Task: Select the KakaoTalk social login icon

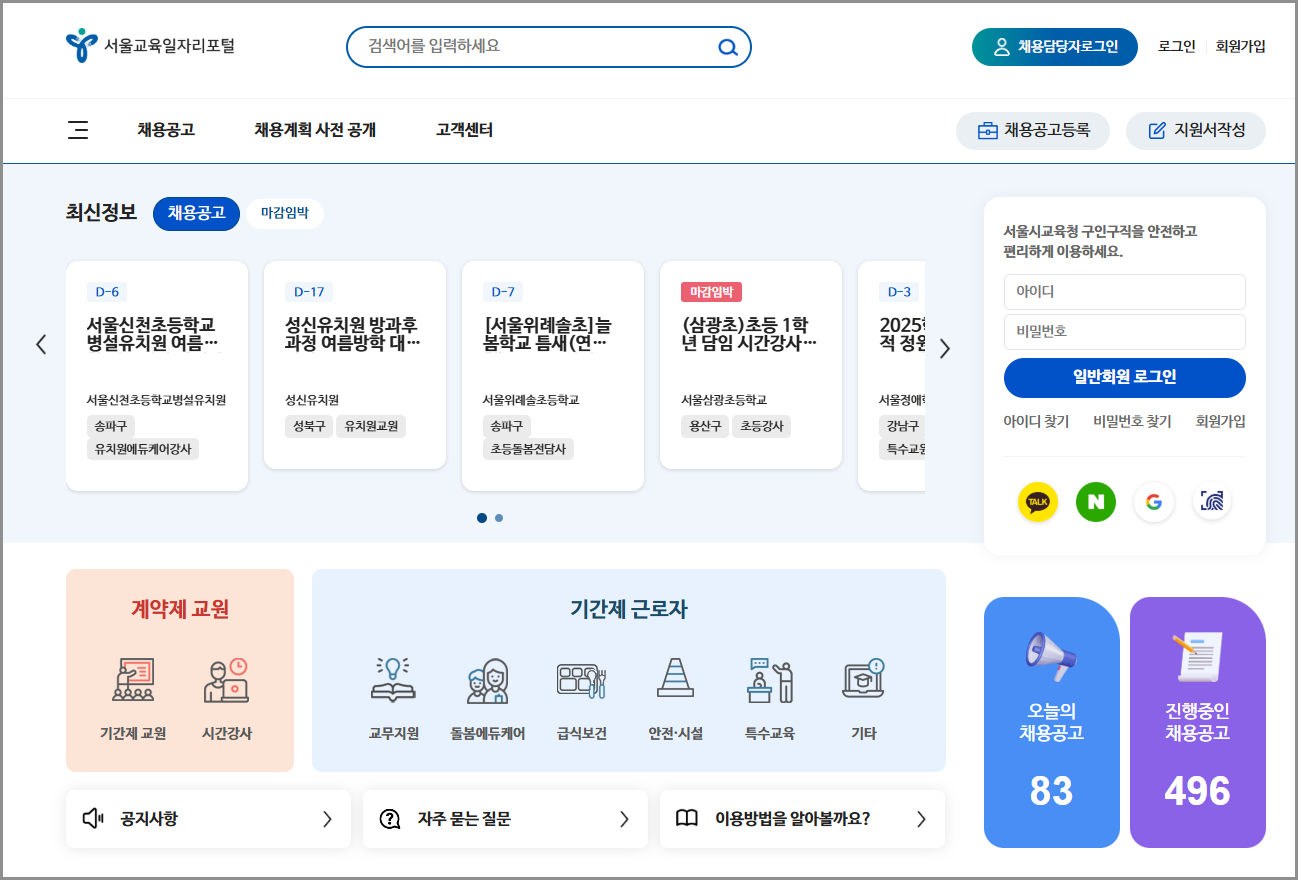Action: pos(1037,502)
